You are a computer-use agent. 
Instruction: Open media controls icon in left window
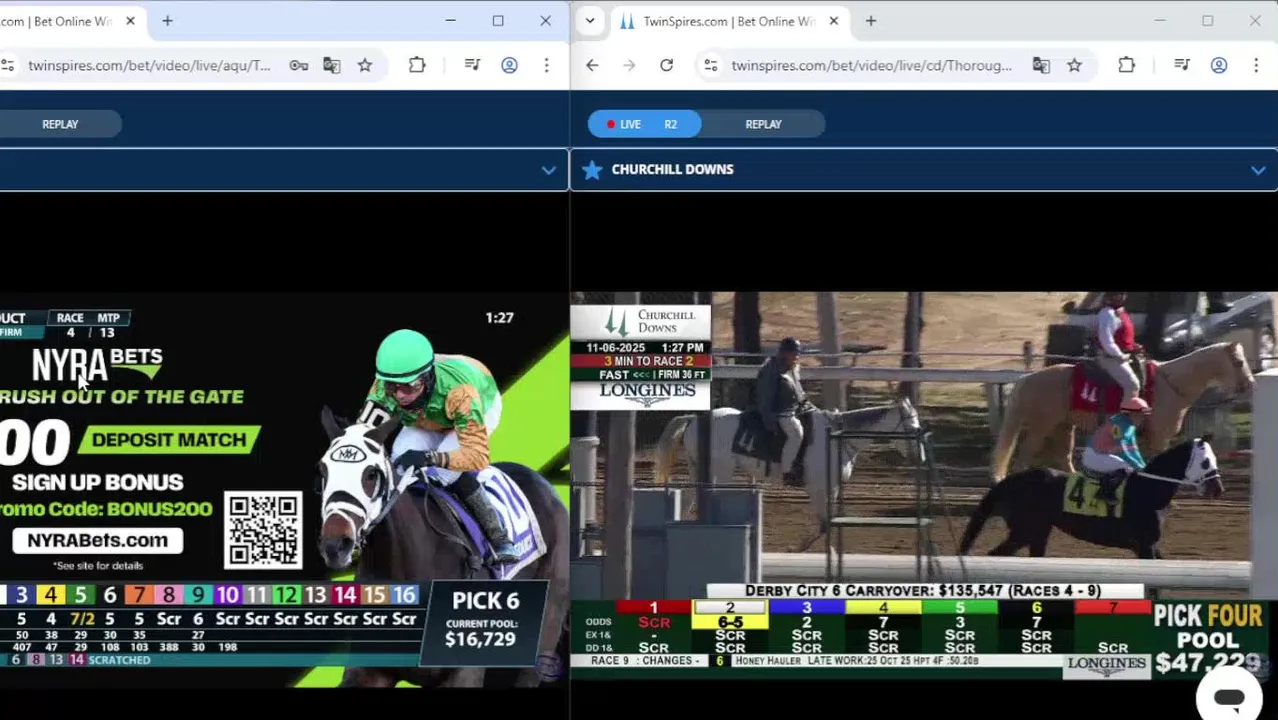(x=472, y=65)
